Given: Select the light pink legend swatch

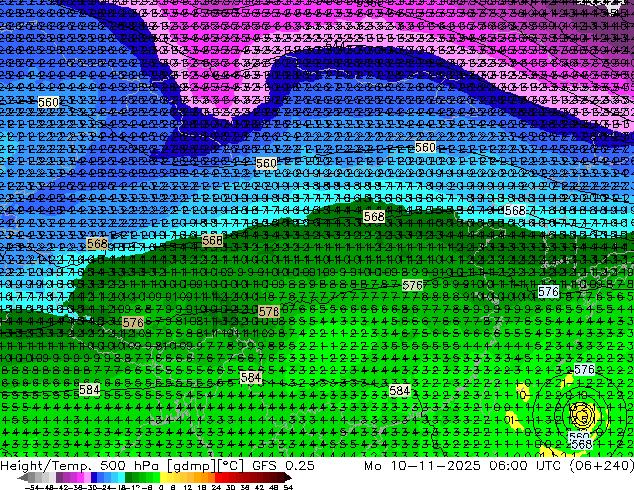Looking at the screenshot, I should 87,478.
